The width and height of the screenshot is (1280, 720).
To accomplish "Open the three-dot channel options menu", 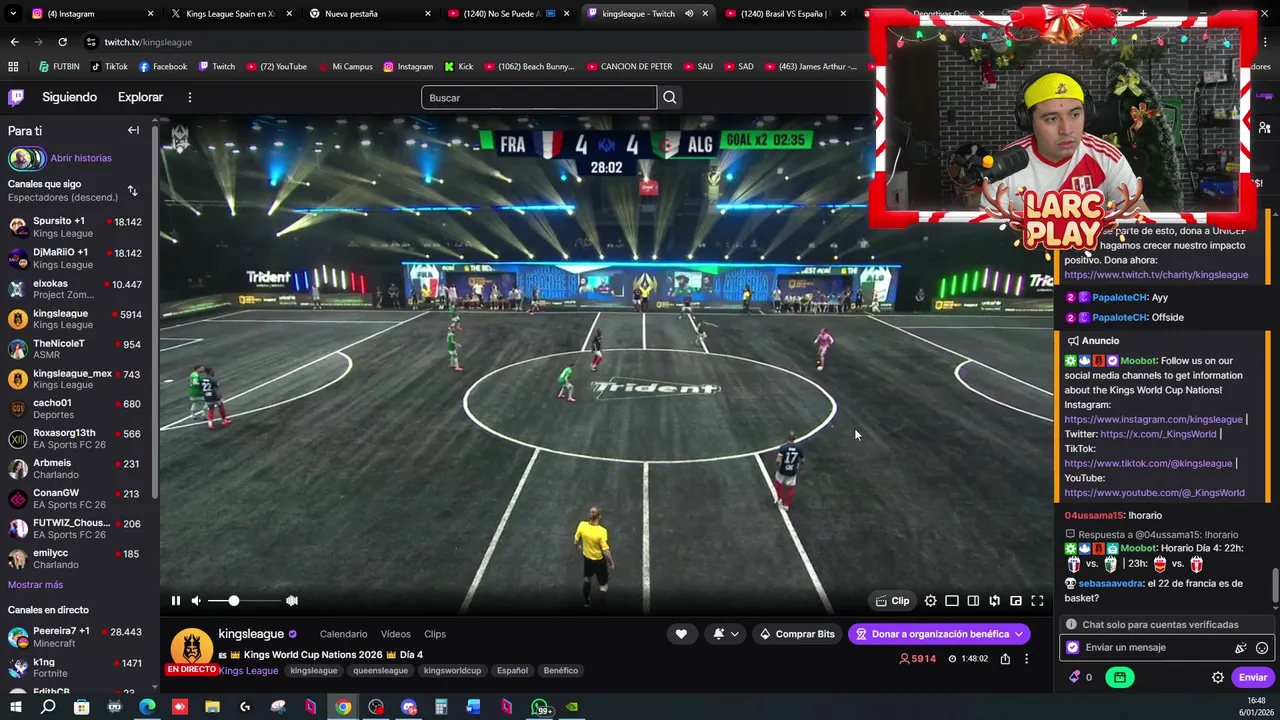I will point(1026,659).
